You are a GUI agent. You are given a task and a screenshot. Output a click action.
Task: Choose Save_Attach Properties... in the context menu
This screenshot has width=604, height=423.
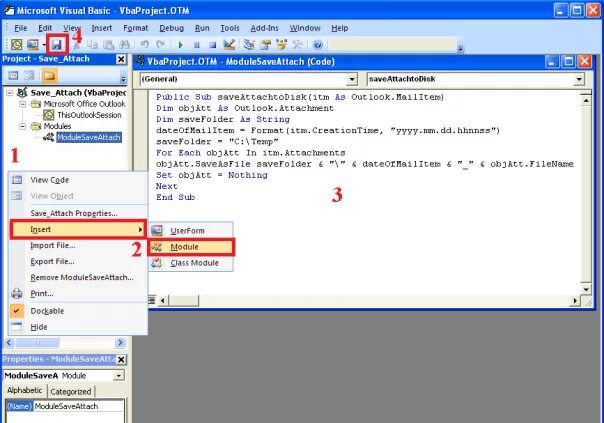point(78,213)
